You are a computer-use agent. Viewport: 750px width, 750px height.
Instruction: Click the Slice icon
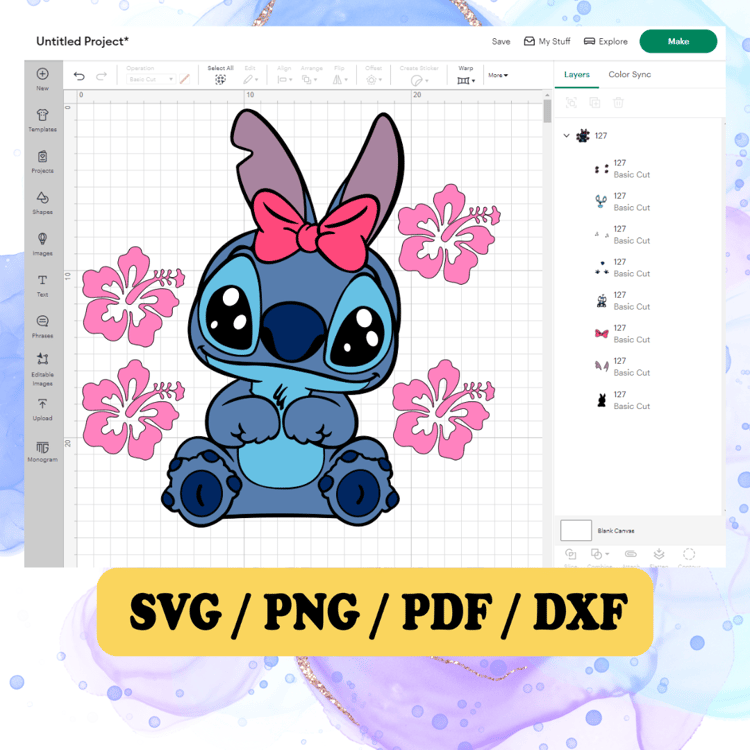[x=571, y=555]
